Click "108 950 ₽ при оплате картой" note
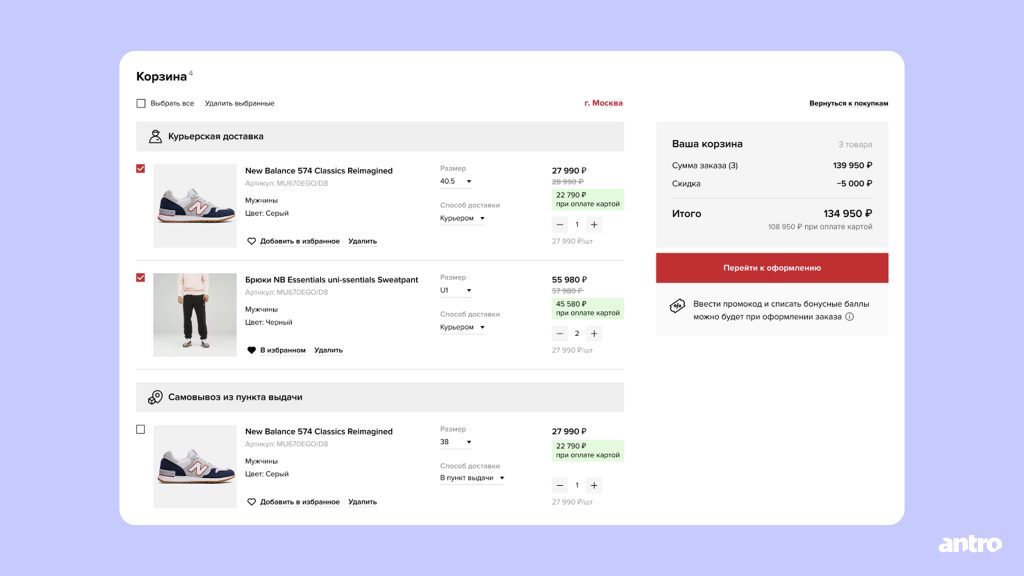1024x576 pixels. pos(820,227)
